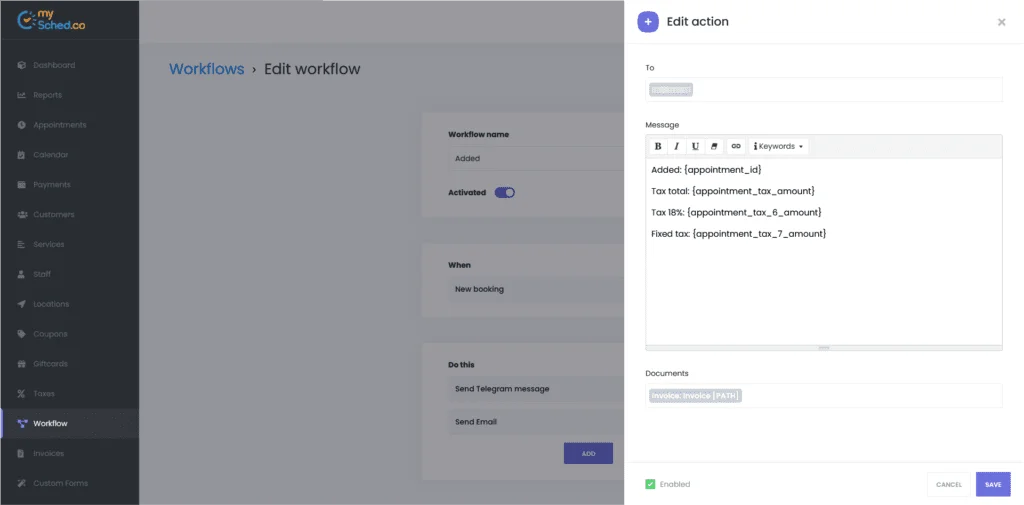Screen dimensions: 1024x505
Task: Open the Documents Invoice selector field
Action: click(x=824, y=396)
